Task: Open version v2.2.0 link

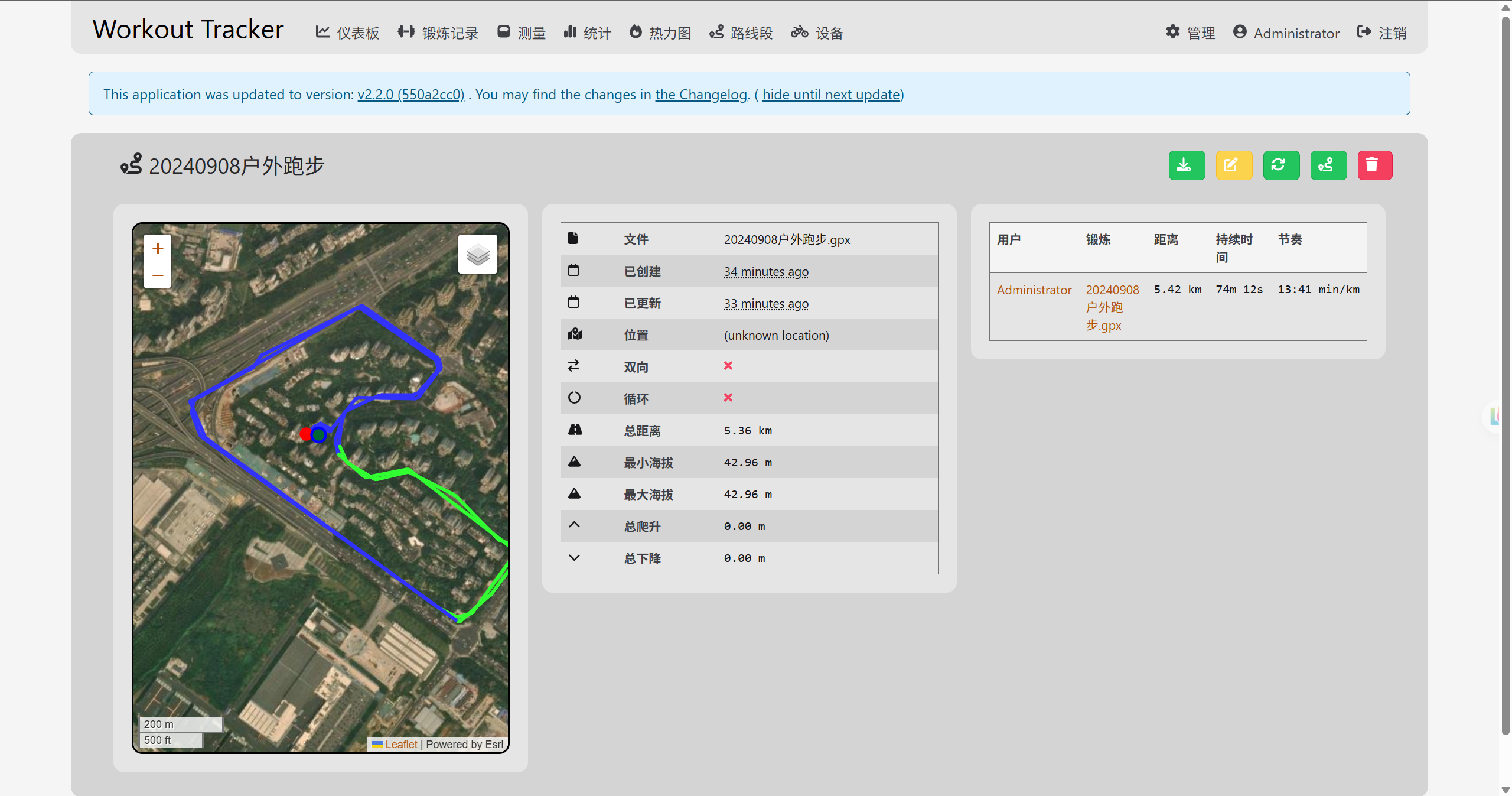Action: click(411, 95)
